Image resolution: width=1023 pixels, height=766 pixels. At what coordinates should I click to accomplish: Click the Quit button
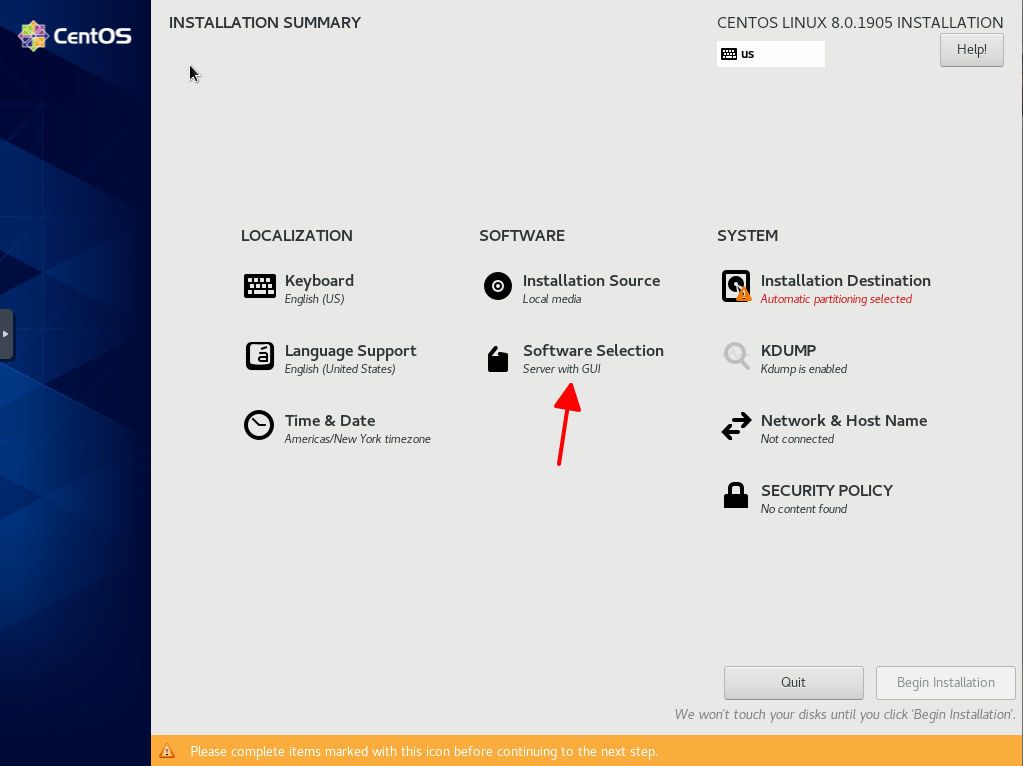[x=793, y=682]
